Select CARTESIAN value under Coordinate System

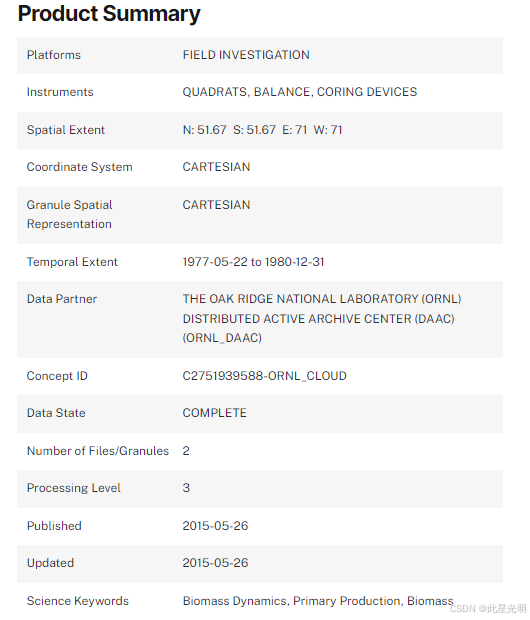[x=216, y=167]
